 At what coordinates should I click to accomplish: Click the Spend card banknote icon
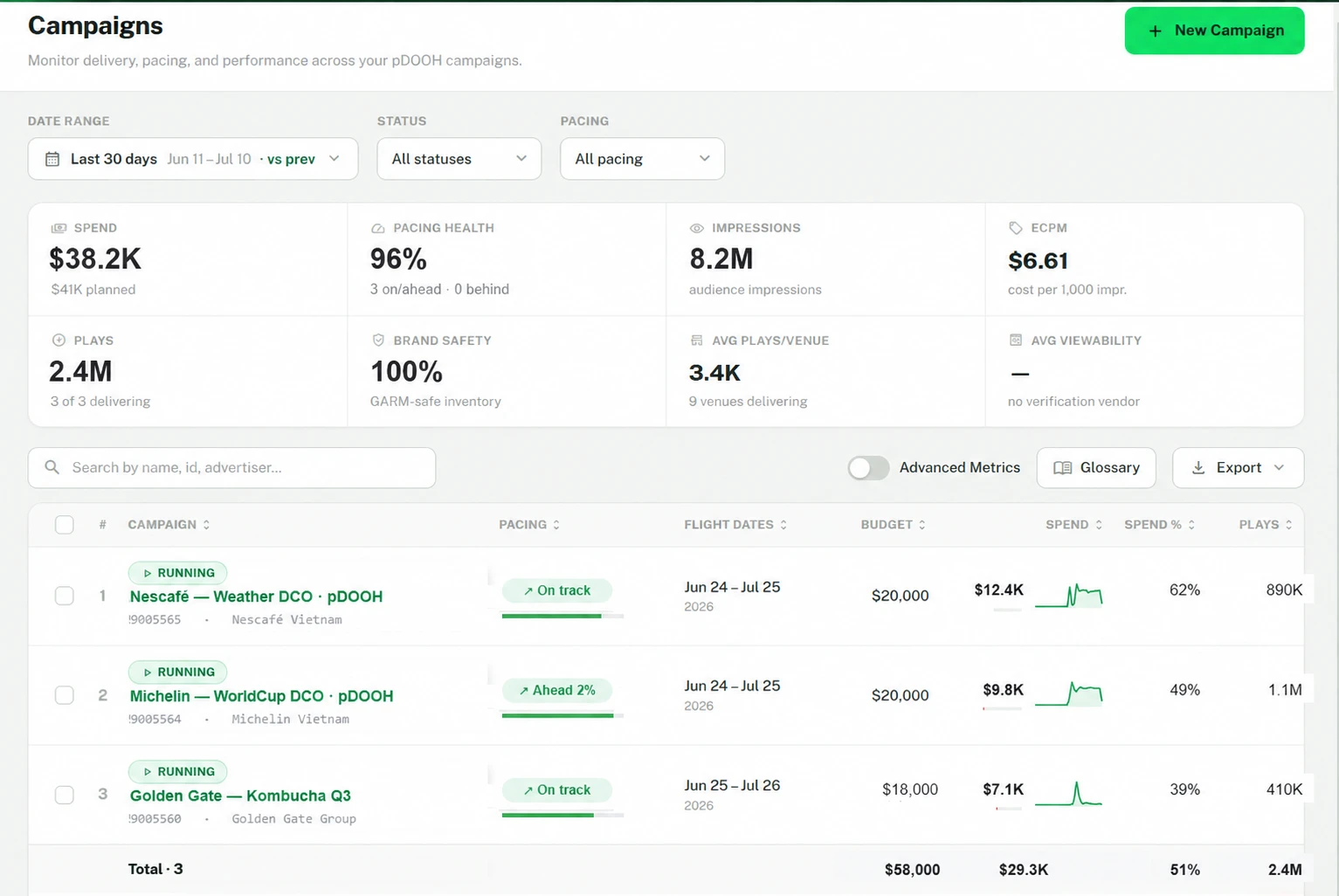click(59, 228)
